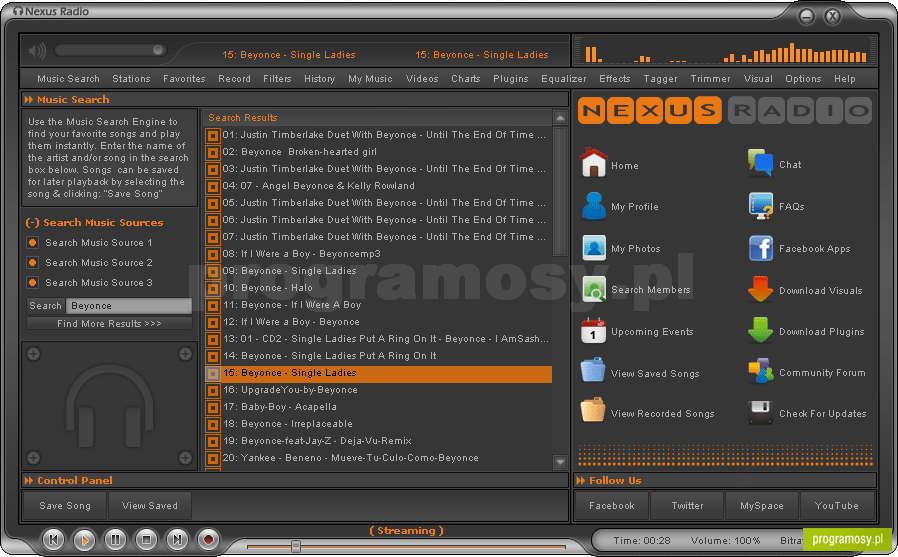898x557 pixels.
Task: Toggle Search Music Source 2
Action: pyautogui.click(x=33, y=263)
